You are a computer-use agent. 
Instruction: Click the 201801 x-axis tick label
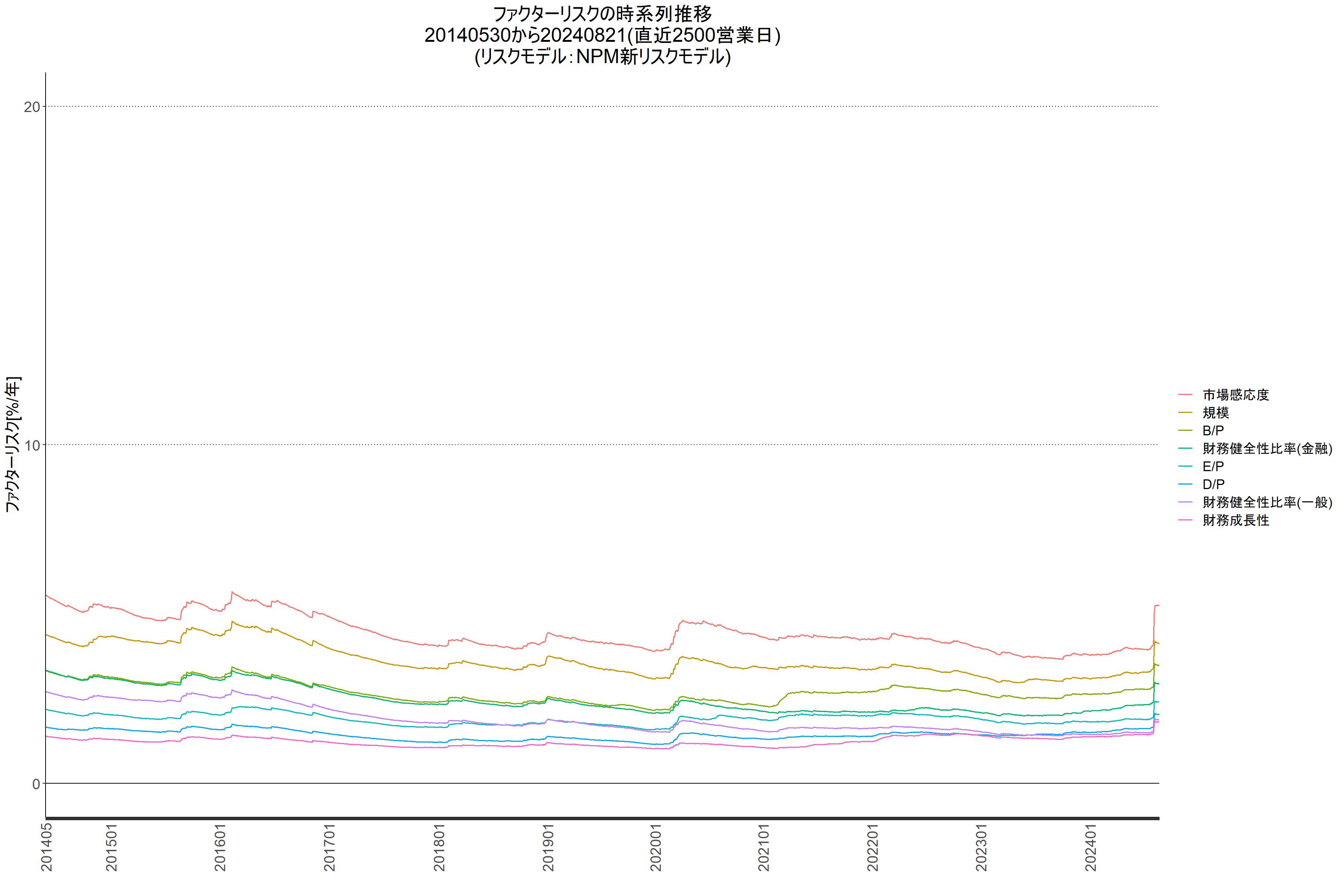[439, 847]
